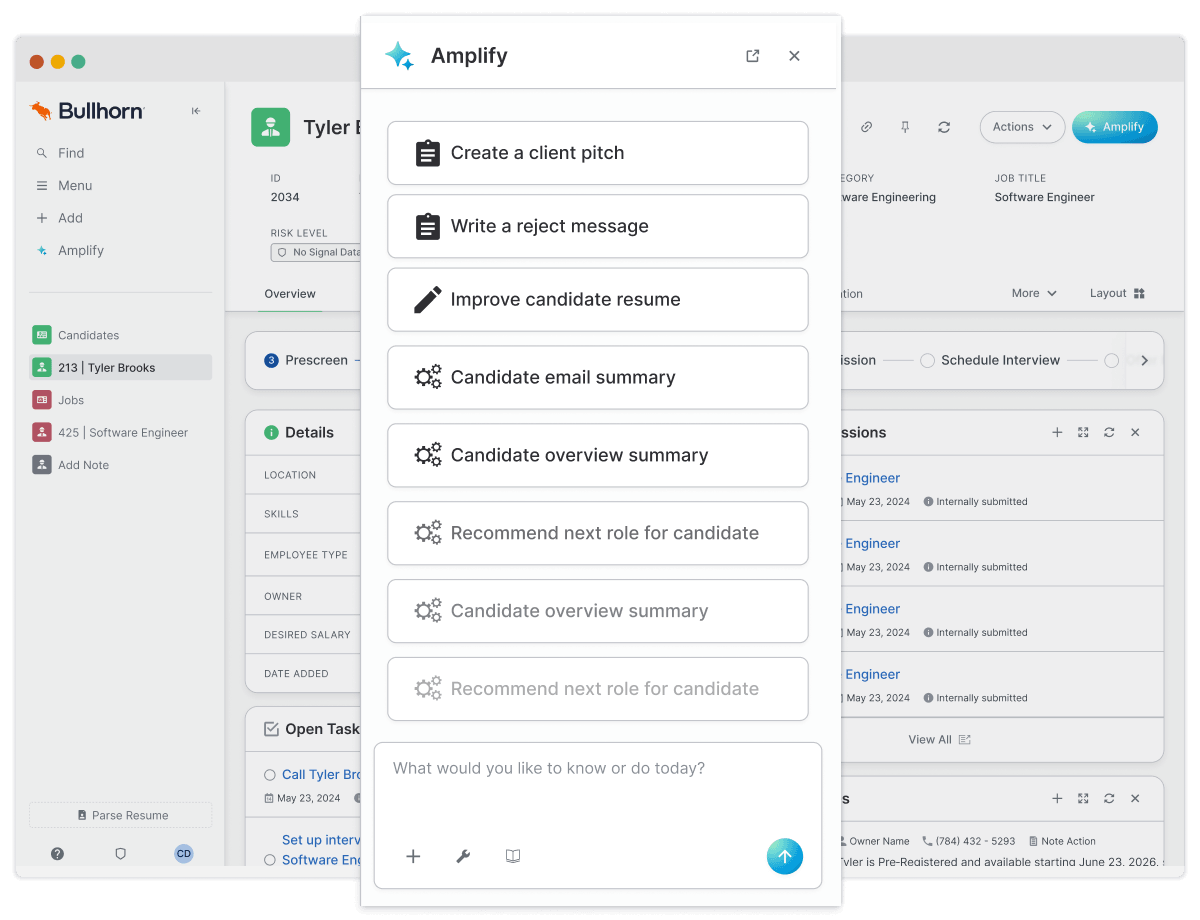The image size is (1200, 920).
Task: Open the CD user avatar
Action: (x=183, y=854)
